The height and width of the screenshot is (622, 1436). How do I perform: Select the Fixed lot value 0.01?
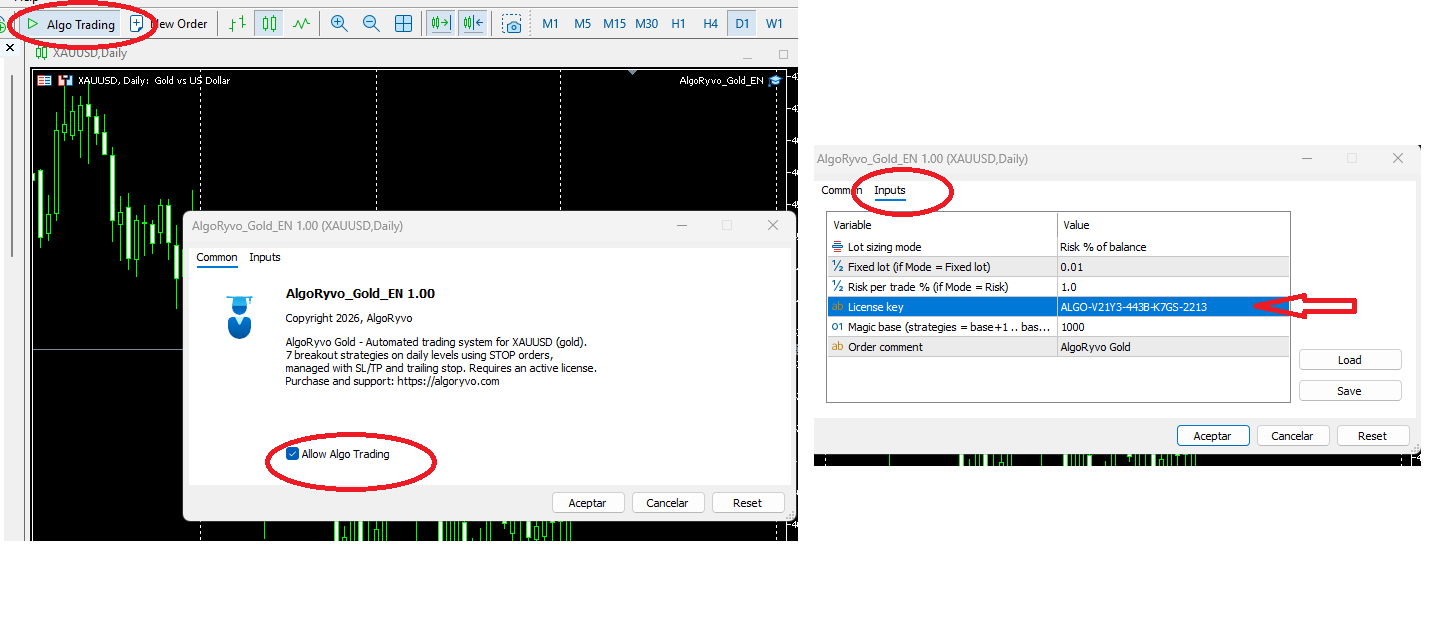1173,267
